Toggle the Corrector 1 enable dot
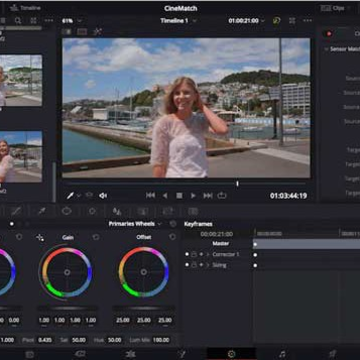Viewport: 360px width, 360px height. pos(187,254)
